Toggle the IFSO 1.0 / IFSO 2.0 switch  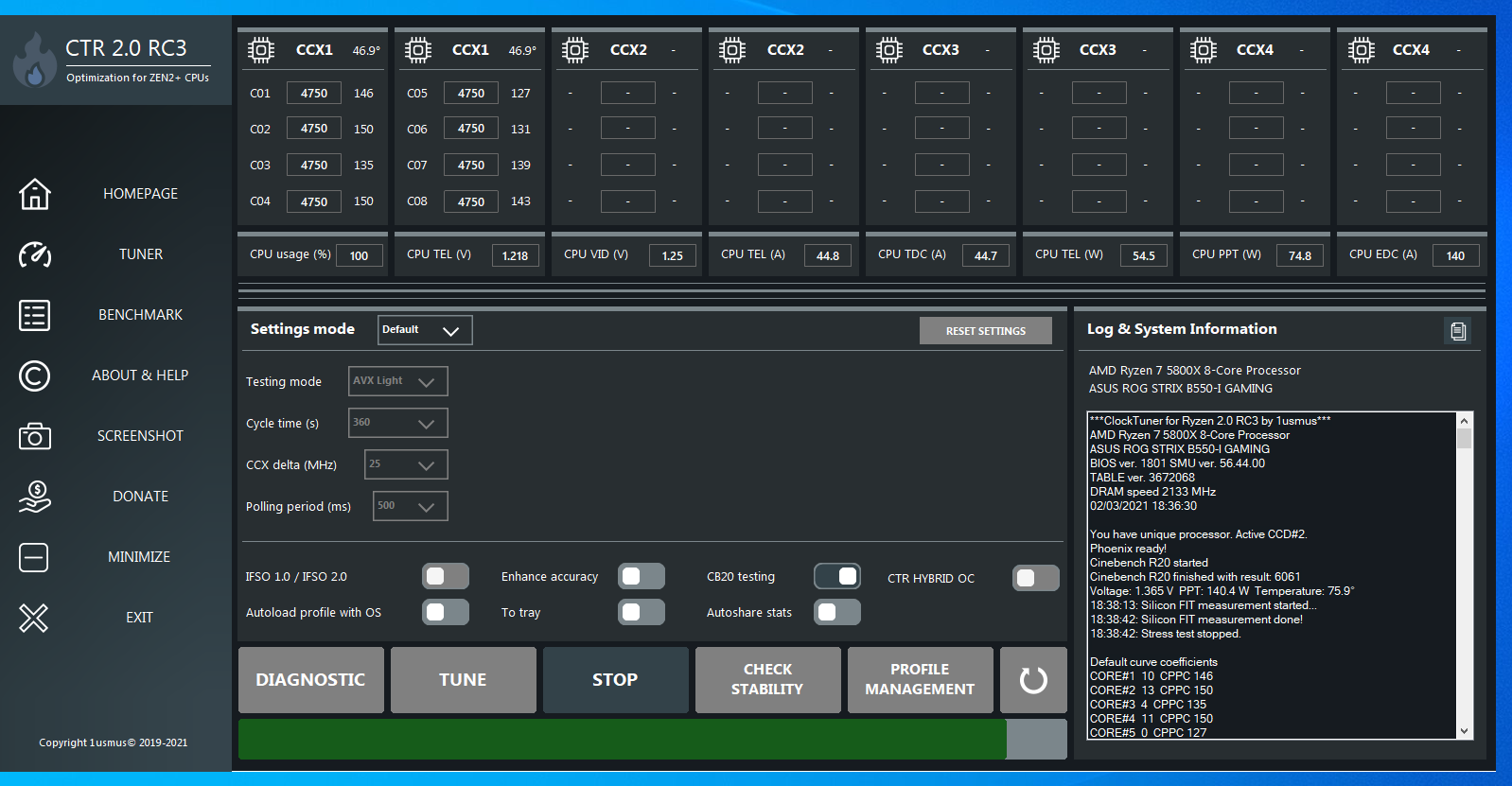point(446,576)
